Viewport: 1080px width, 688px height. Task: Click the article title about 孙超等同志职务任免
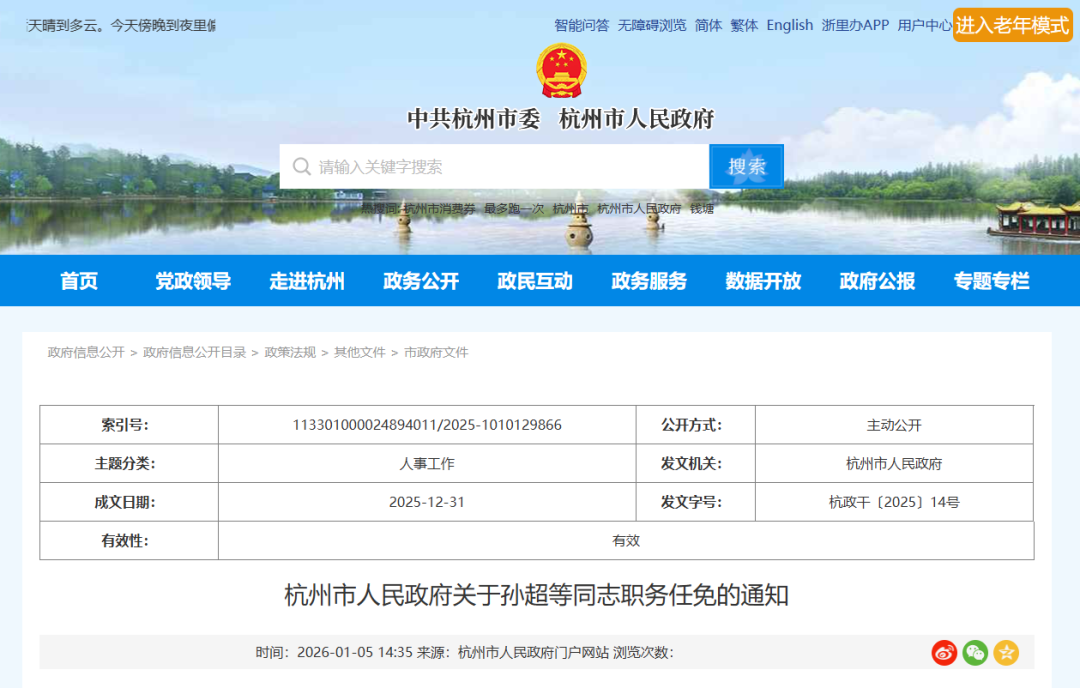[x=537, y=595]
